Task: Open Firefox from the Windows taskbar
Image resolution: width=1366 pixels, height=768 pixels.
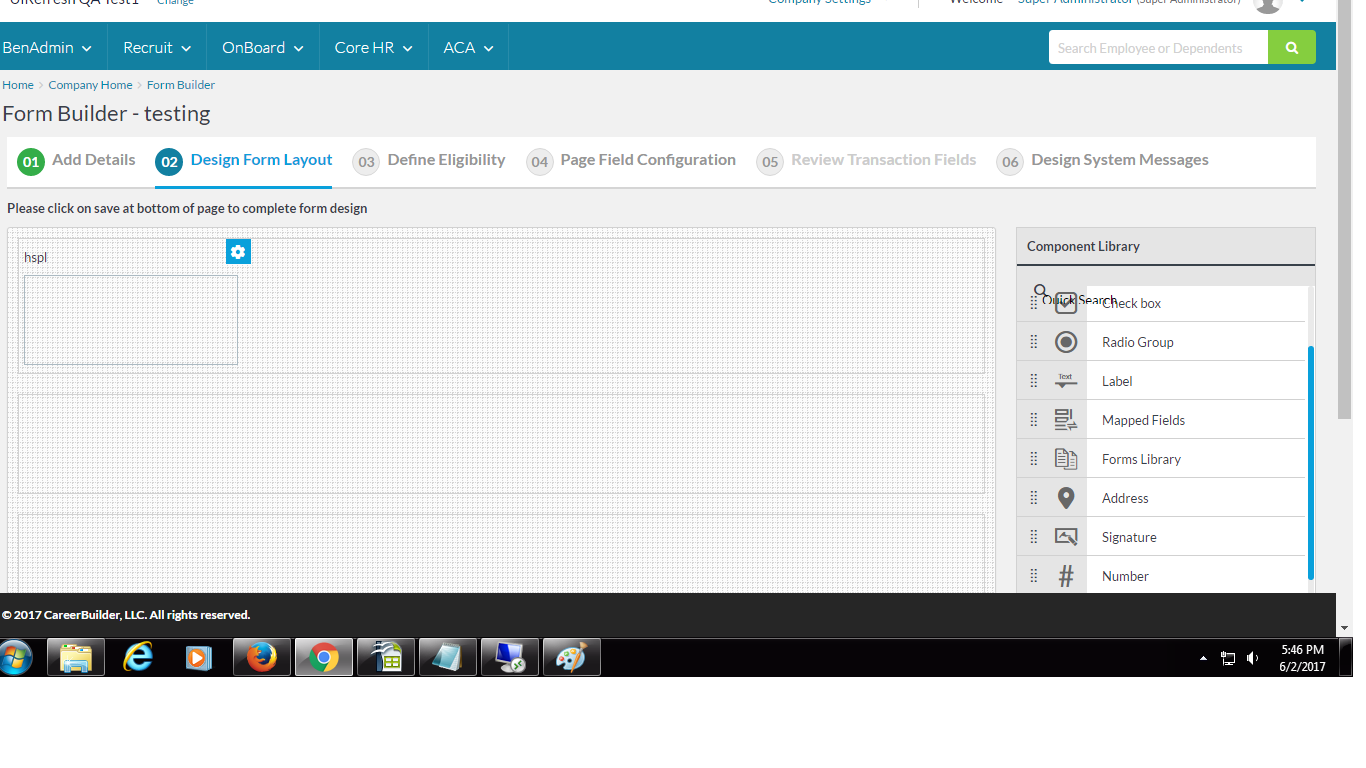Action: point(262,657)
